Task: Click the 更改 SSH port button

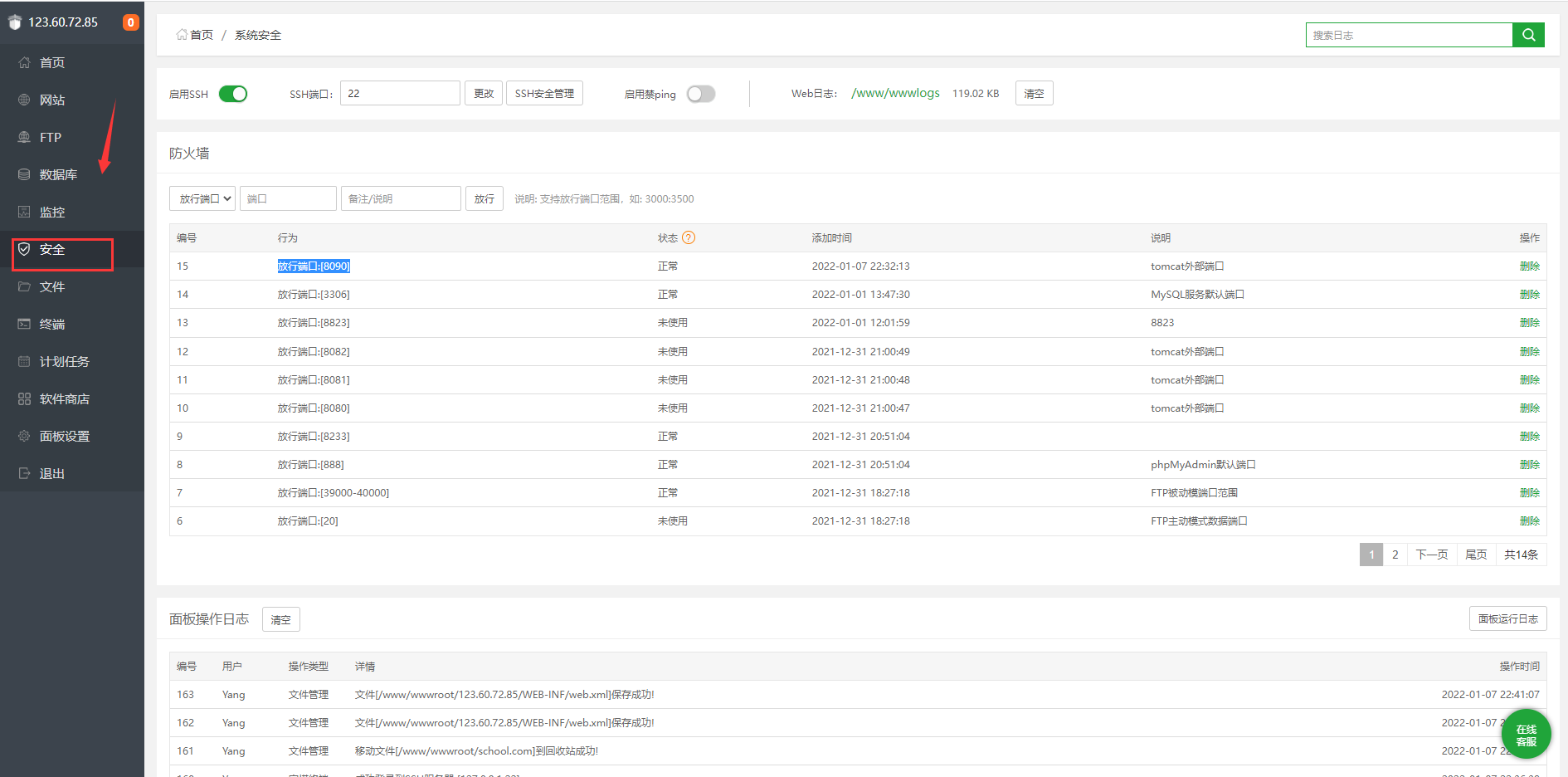Action: 484,93
